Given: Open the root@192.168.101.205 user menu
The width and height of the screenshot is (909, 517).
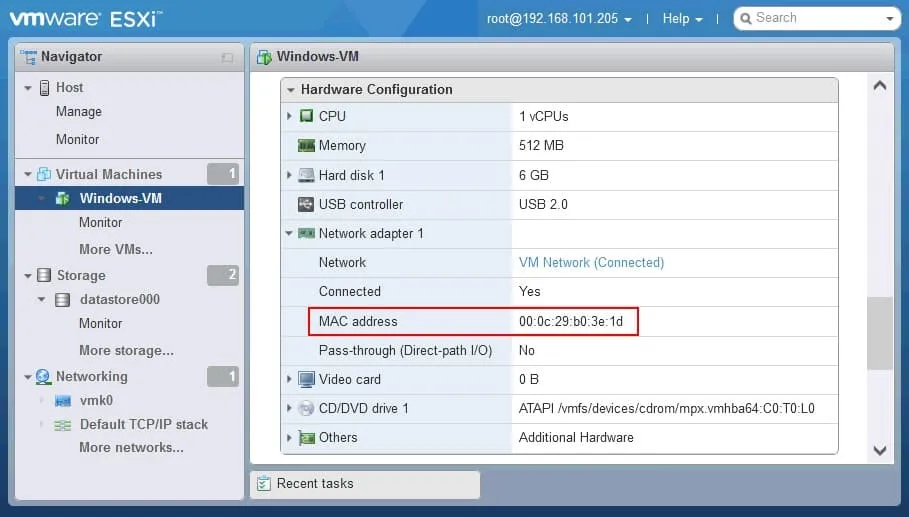Looking at the screenshot, I should tap(558, 18).
